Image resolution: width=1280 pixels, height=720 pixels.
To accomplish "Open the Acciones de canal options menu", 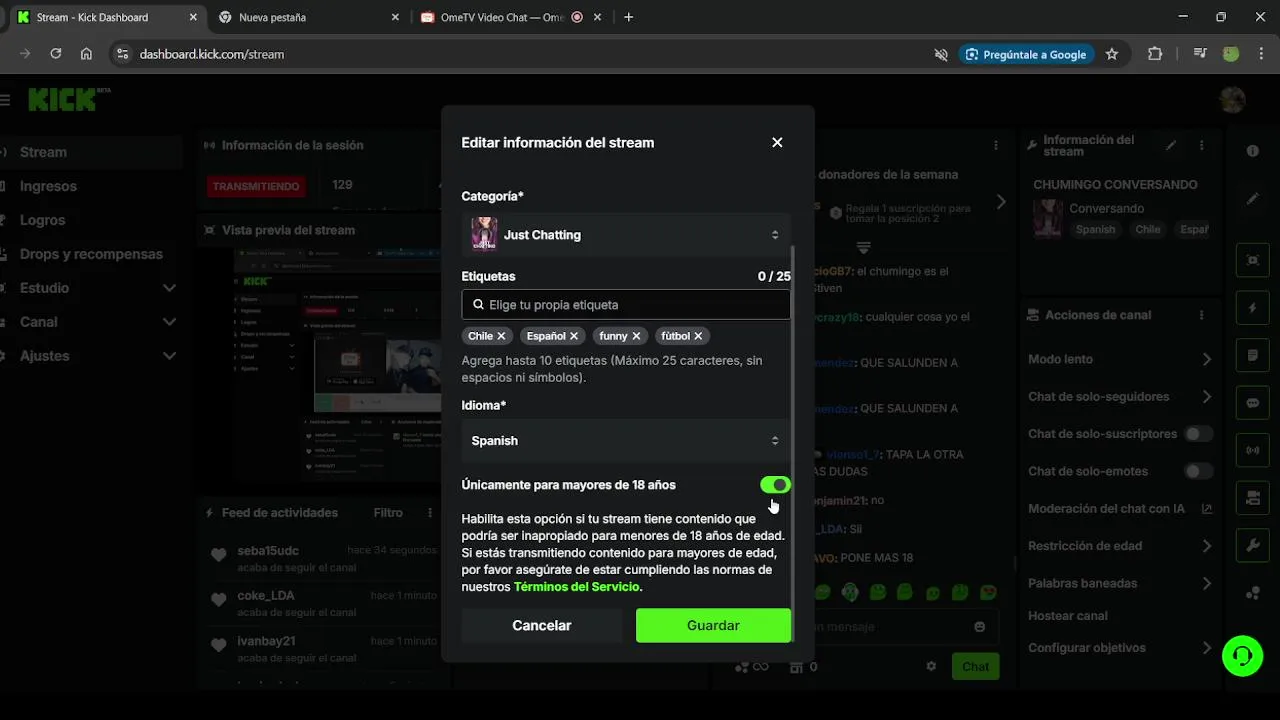I will coord(1201,315).
